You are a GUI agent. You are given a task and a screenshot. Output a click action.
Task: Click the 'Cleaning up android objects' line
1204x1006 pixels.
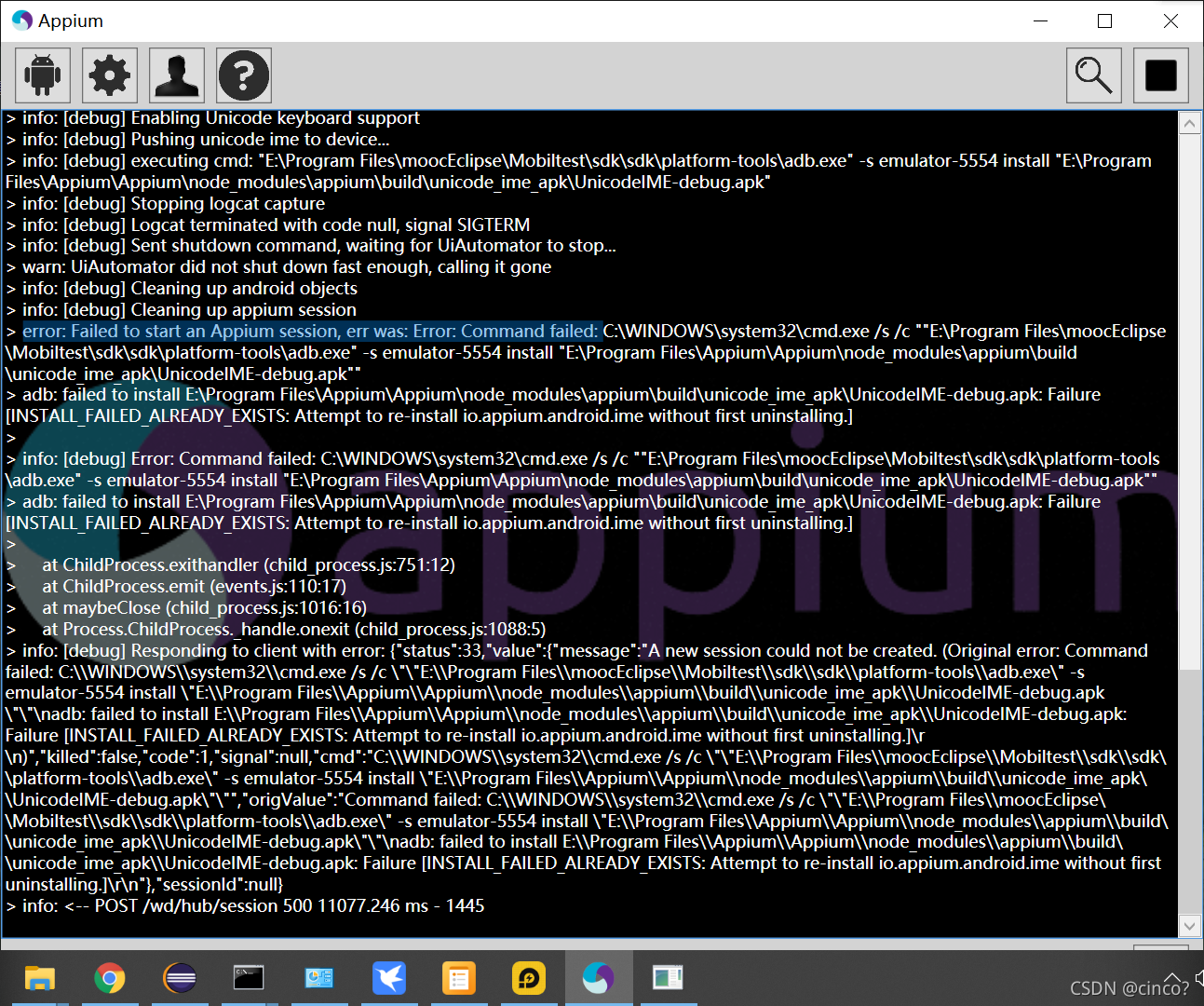(182, 289)
